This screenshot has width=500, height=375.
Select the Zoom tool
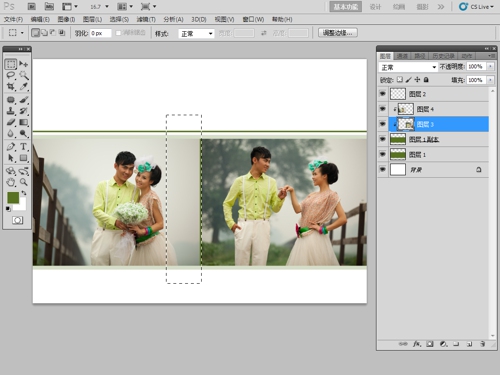click(x=23, y=182)
